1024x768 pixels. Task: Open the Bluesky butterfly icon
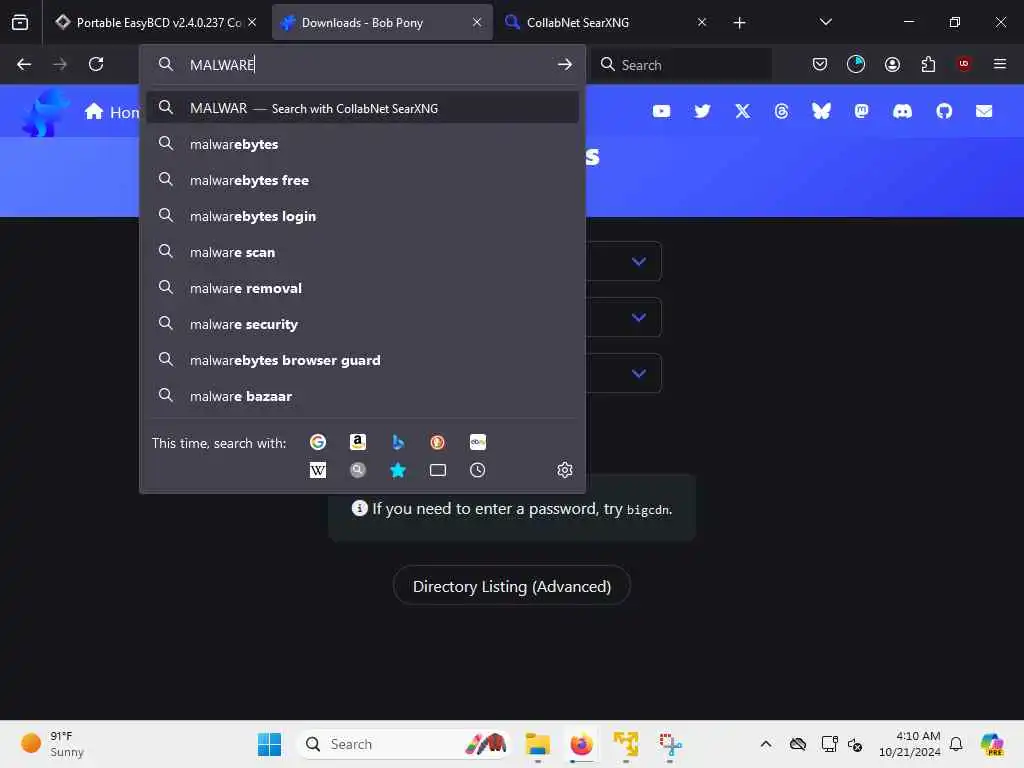point(822,111)
